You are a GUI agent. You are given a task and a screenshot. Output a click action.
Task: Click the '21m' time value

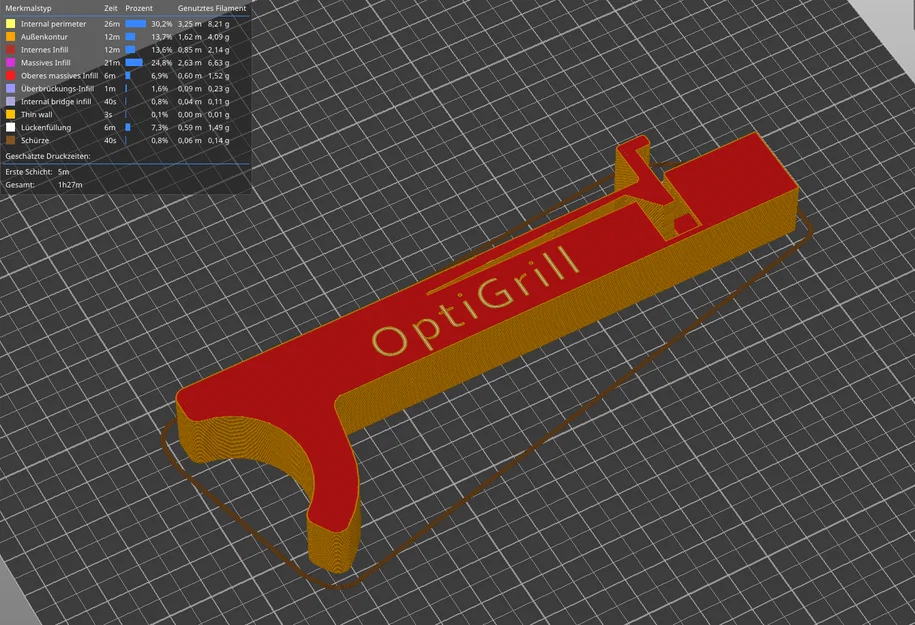tap(112, 62)
